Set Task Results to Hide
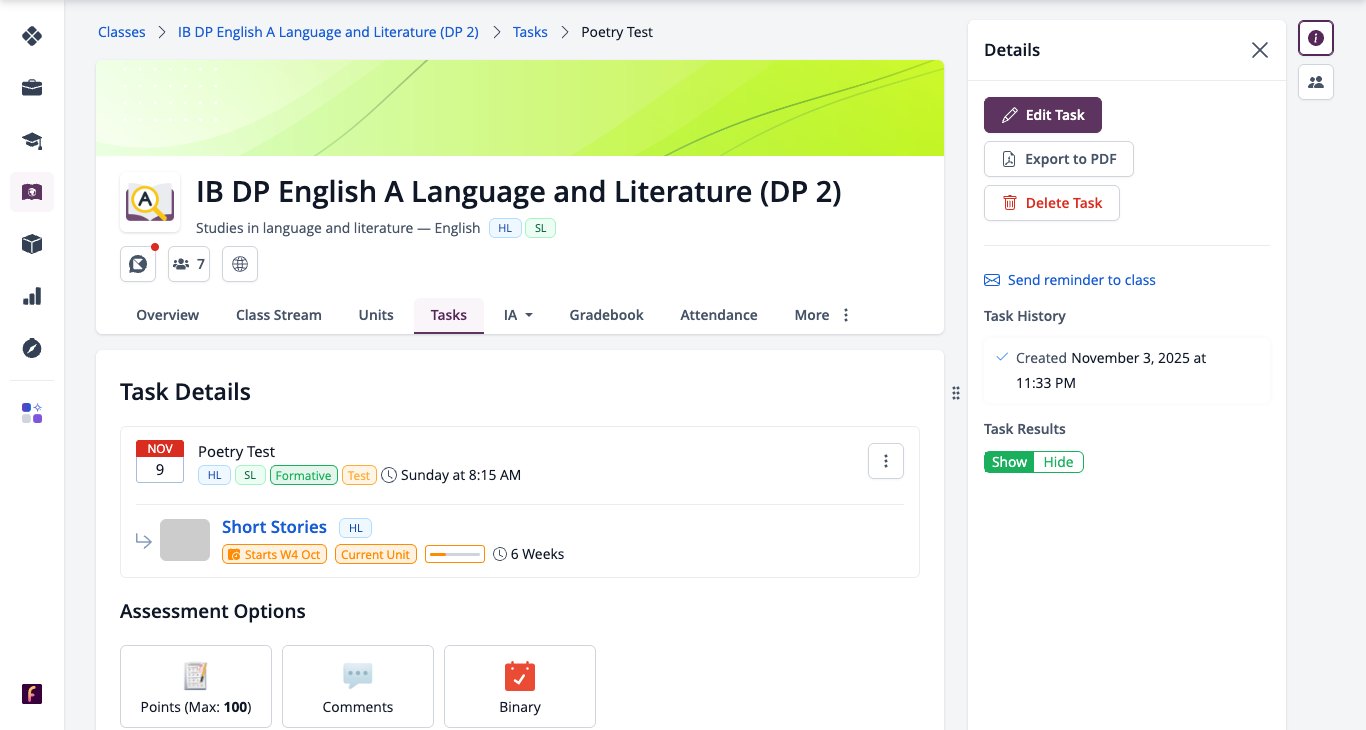Screen dimensions: 1366x730 [x=1058, y=462]
